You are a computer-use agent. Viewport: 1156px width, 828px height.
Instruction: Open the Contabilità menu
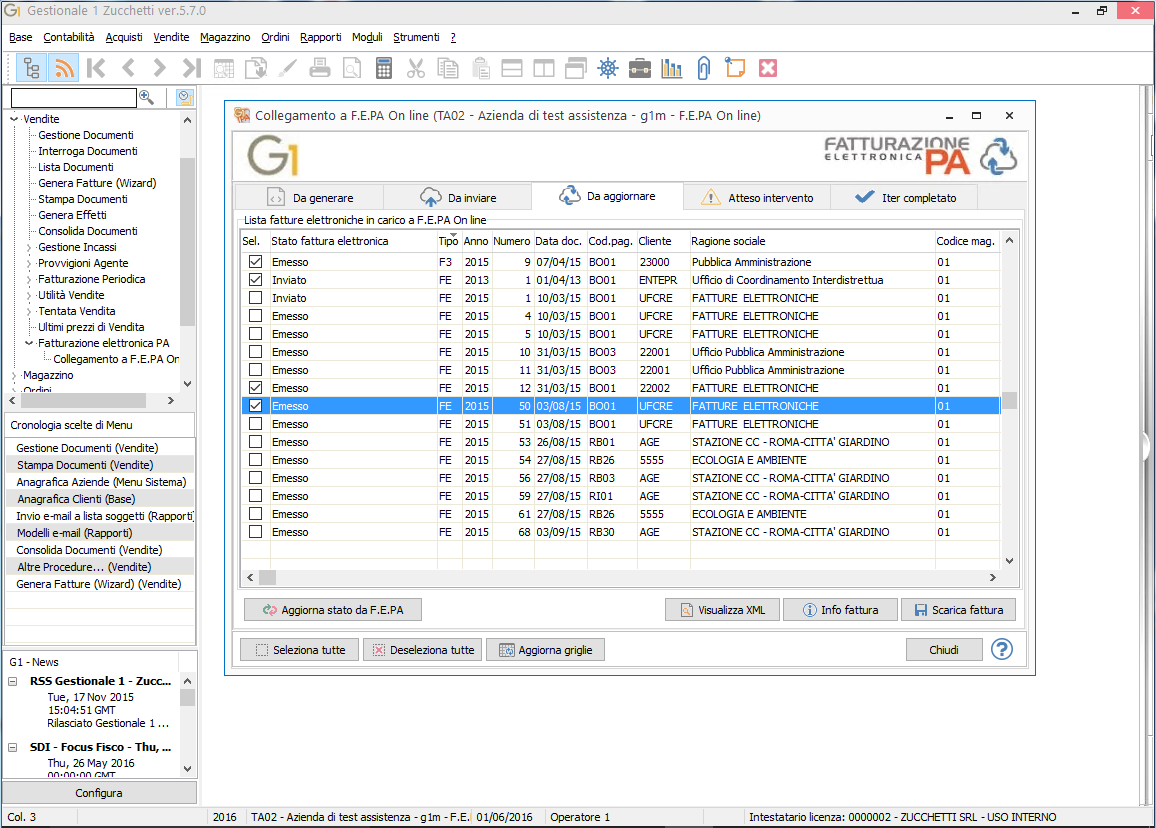pyautogui.click(x=69, y=37)
